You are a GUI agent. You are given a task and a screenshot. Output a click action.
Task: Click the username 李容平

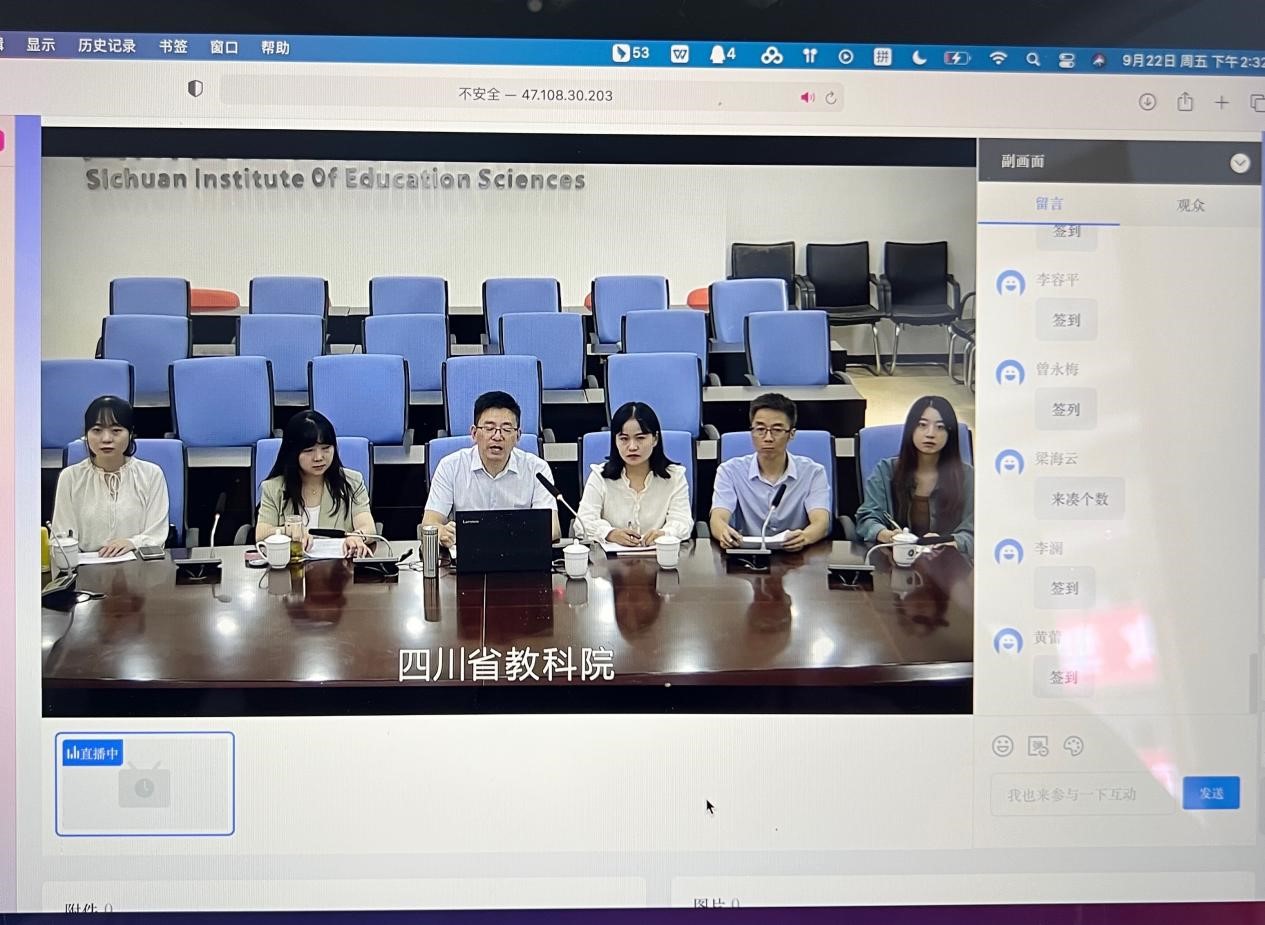[1057, 280]
